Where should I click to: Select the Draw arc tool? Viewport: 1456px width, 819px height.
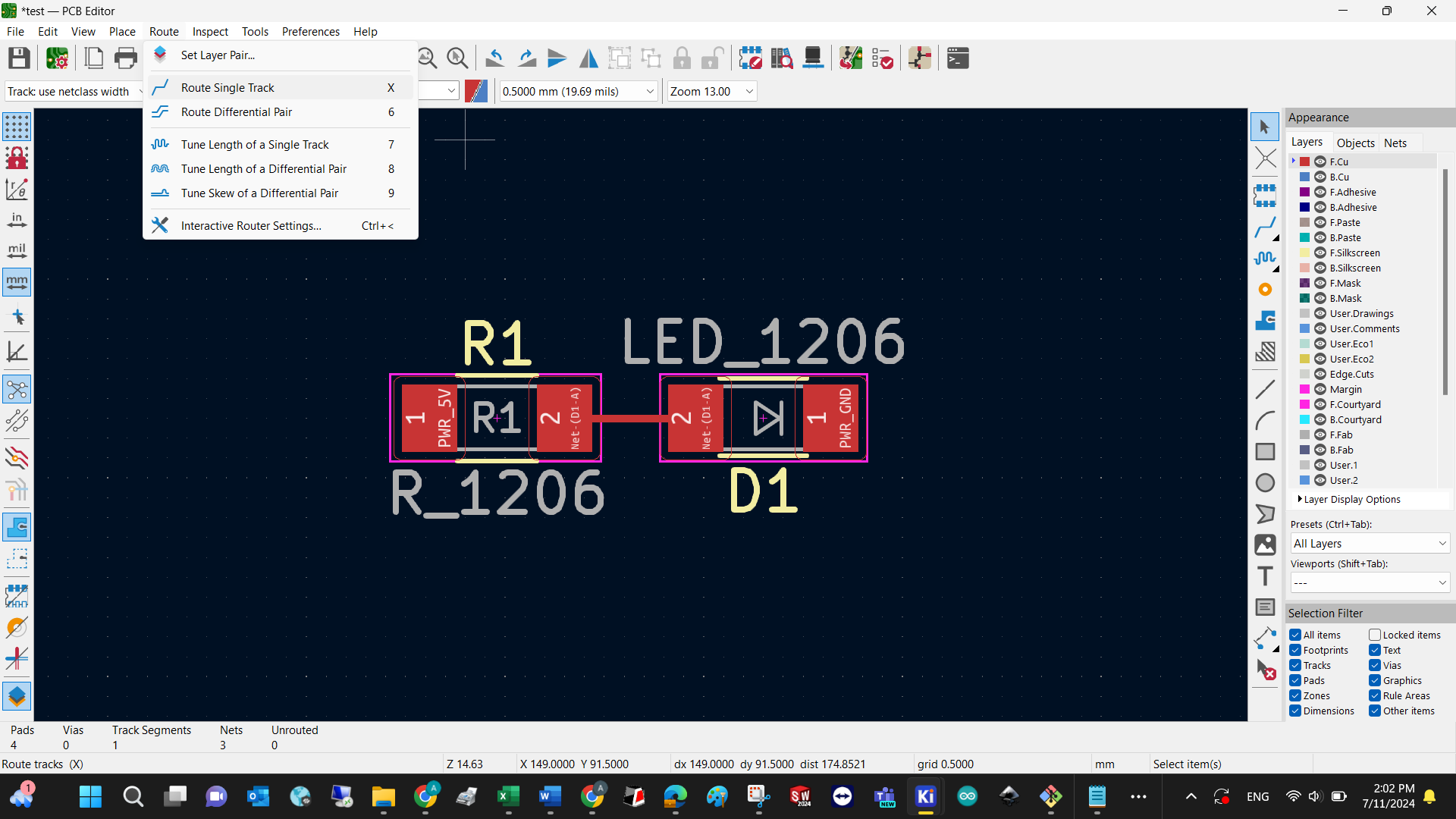pyautogui.click(x=1264, y=420)
